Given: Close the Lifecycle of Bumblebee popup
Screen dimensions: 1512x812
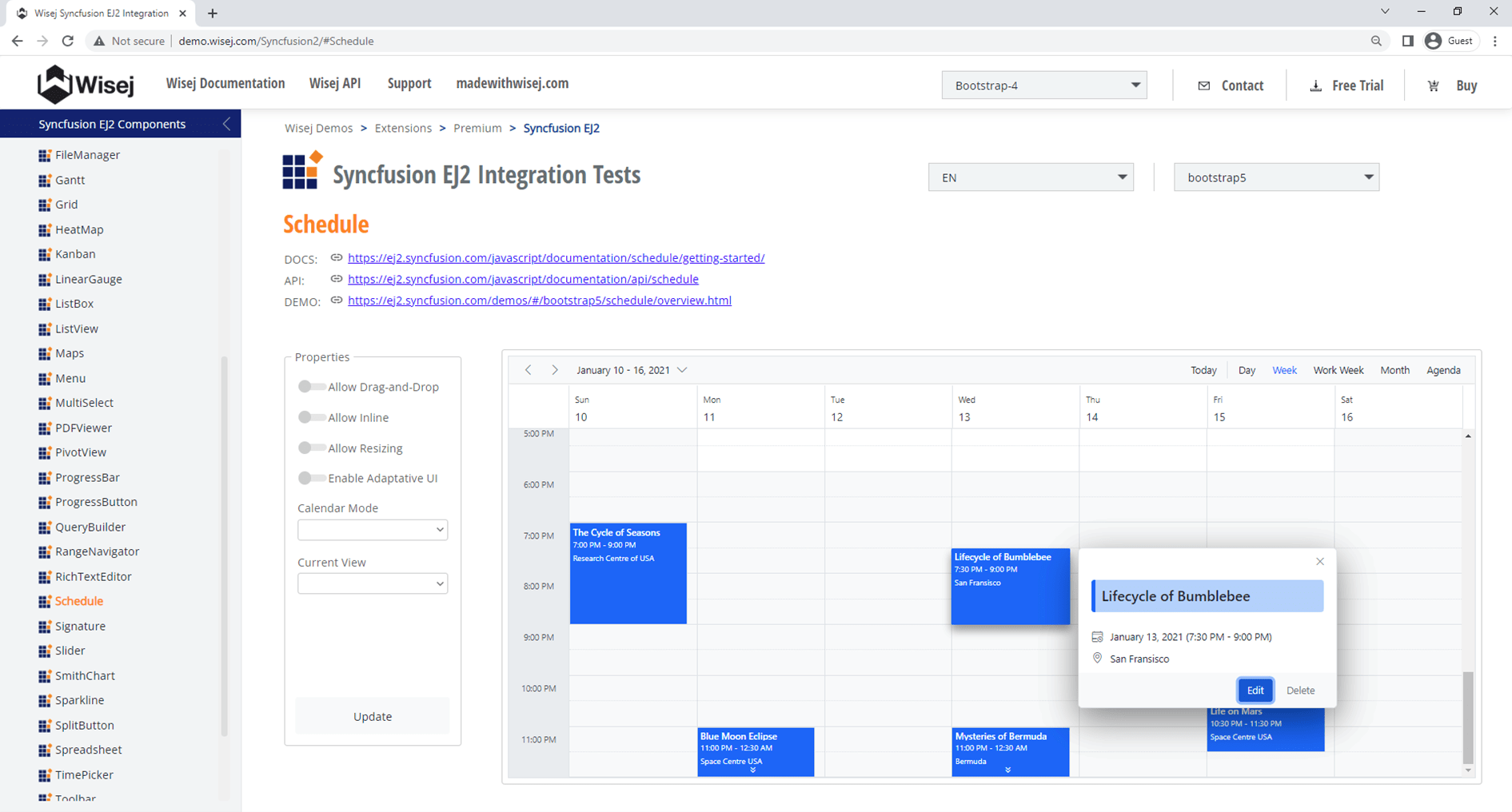Looking at the screenshot, I should click(1319, 562).
